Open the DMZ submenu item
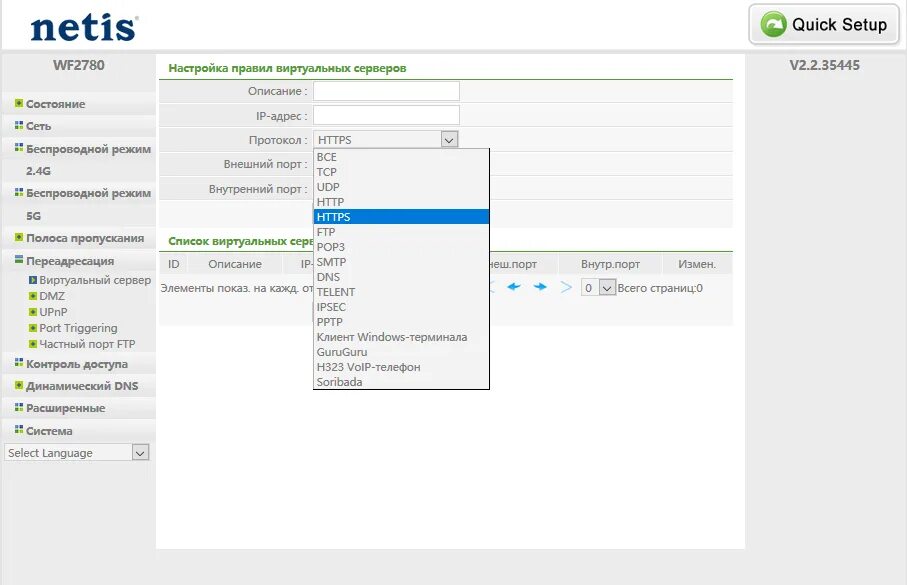The image size is (907, 585). (52, 296)
